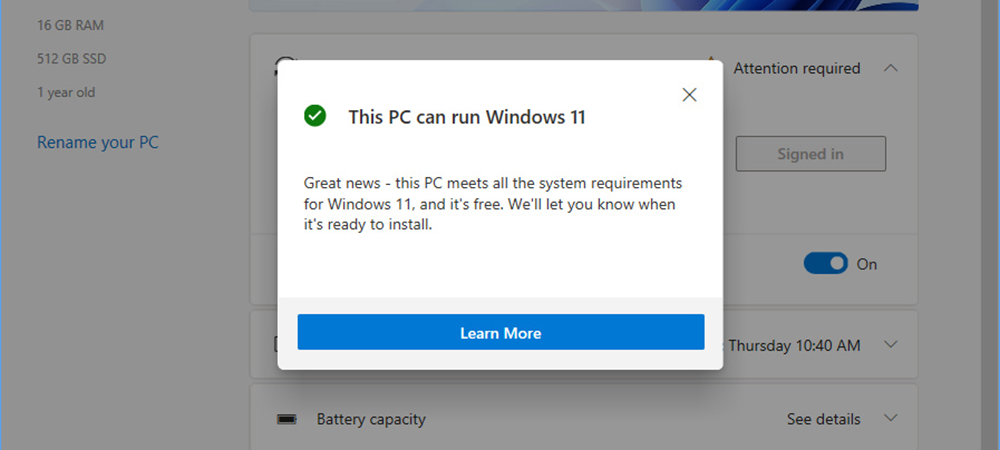Screen dimensions: 1000x450
Task: Click the 16 GB RAM spec text
Action: (70, 25)
